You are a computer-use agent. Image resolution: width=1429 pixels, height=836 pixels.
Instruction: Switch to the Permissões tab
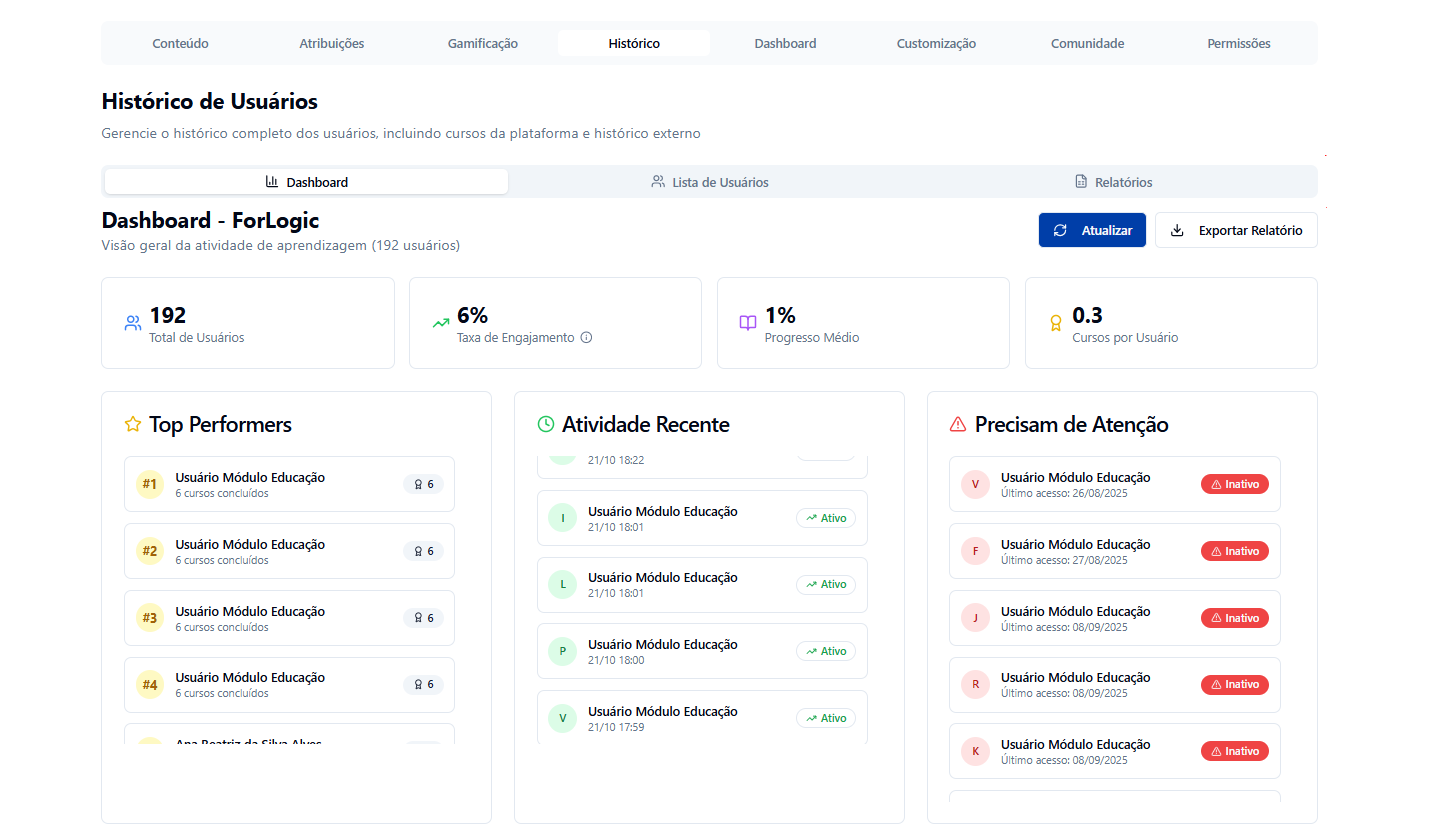1238,44
